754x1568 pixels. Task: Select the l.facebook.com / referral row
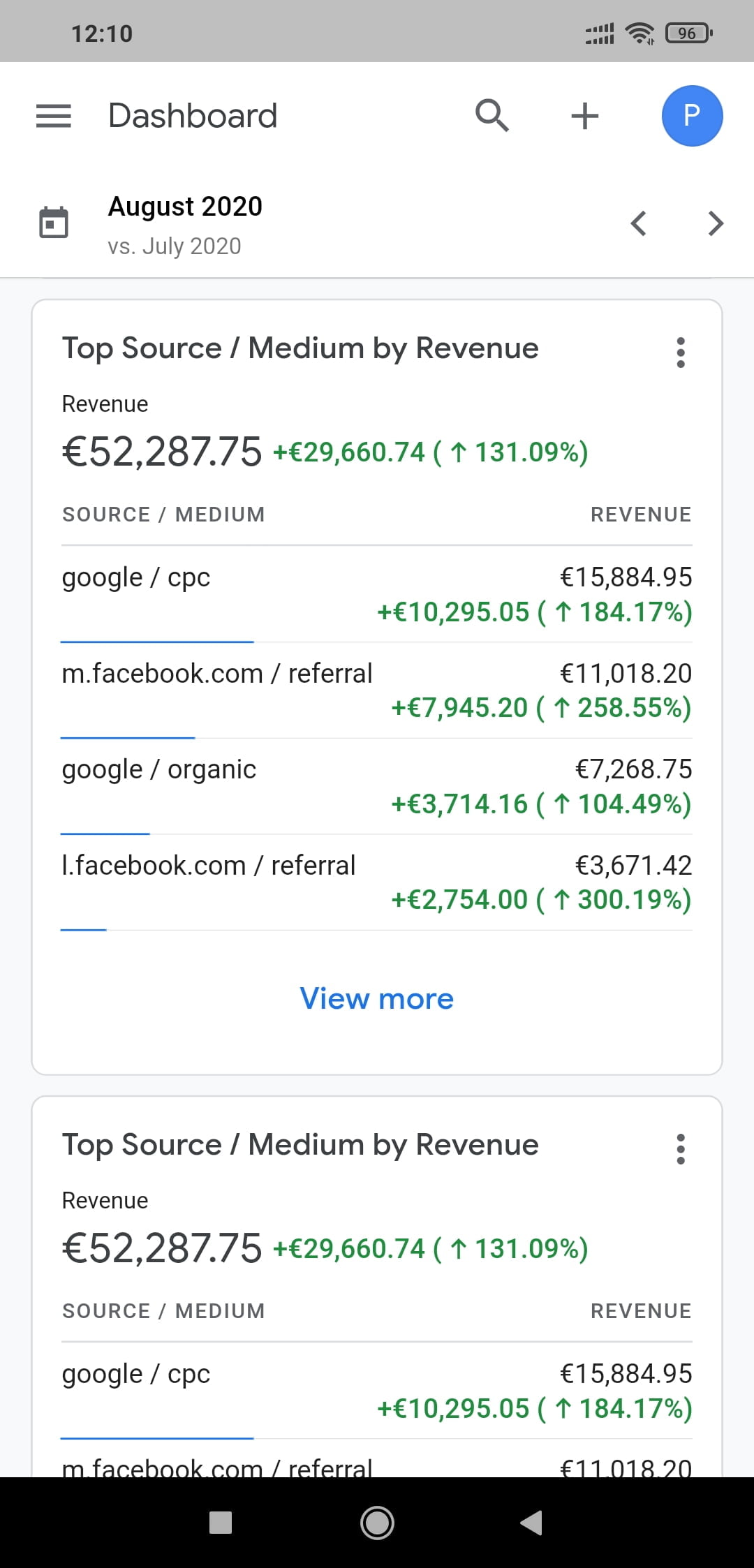[x=377, y=882]
